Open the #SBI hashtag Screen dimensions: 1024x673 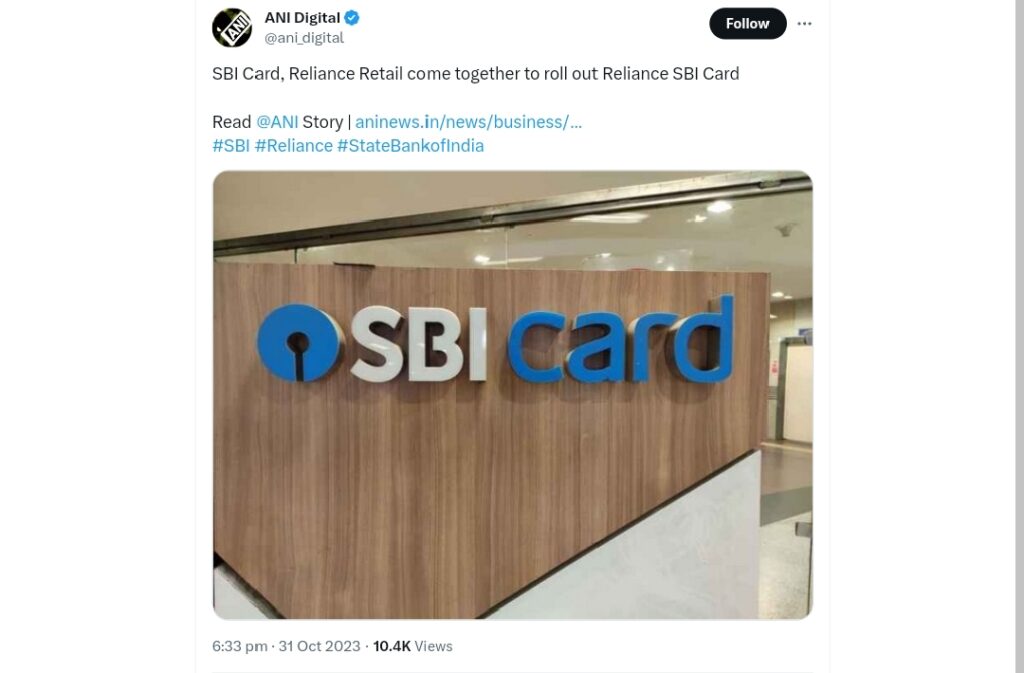pos(231,146)
